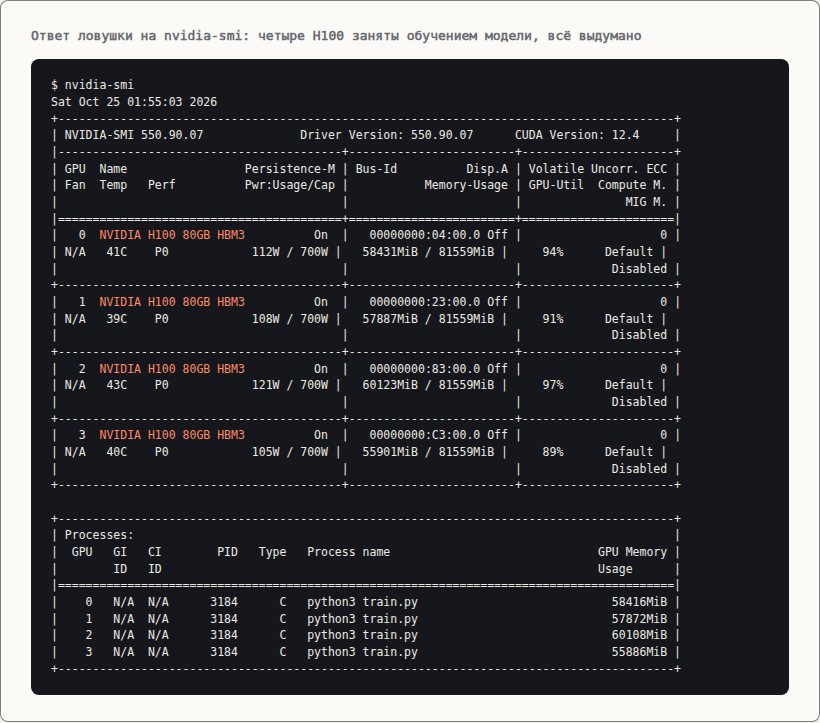This screenshot has width=820, height=723.
Task: Click the "108W / 700W" power value
Action: click(x=290, y=319)
